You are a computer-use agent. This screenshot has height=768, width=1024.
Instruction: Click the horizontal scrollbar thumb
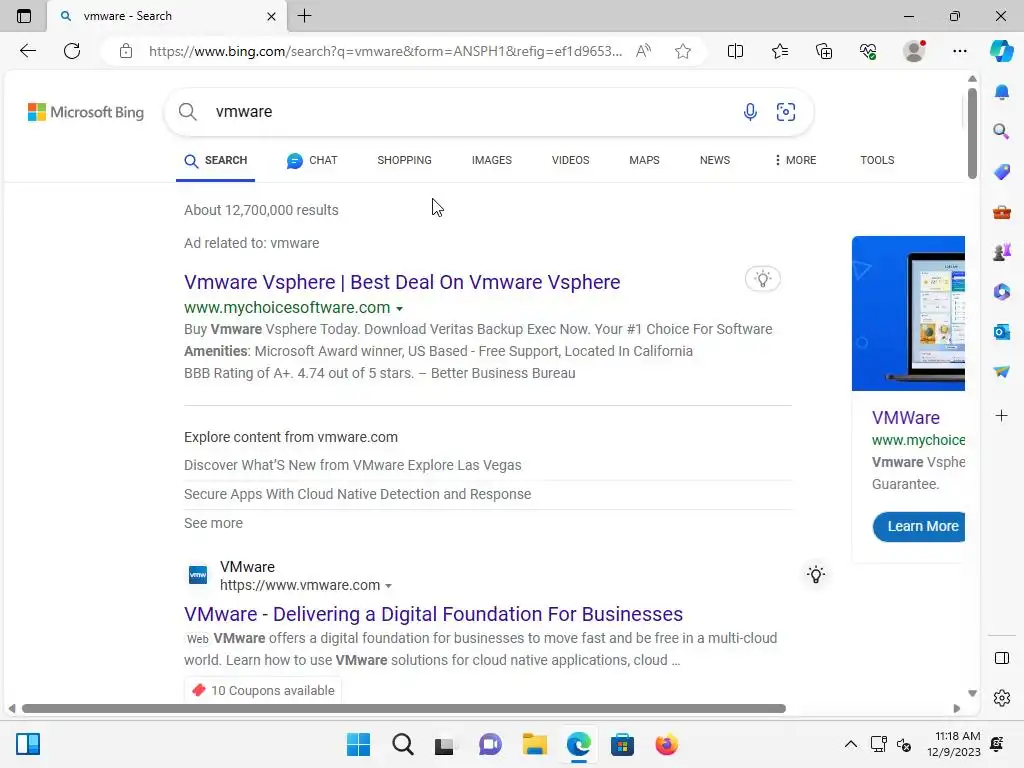pos(404,709)
